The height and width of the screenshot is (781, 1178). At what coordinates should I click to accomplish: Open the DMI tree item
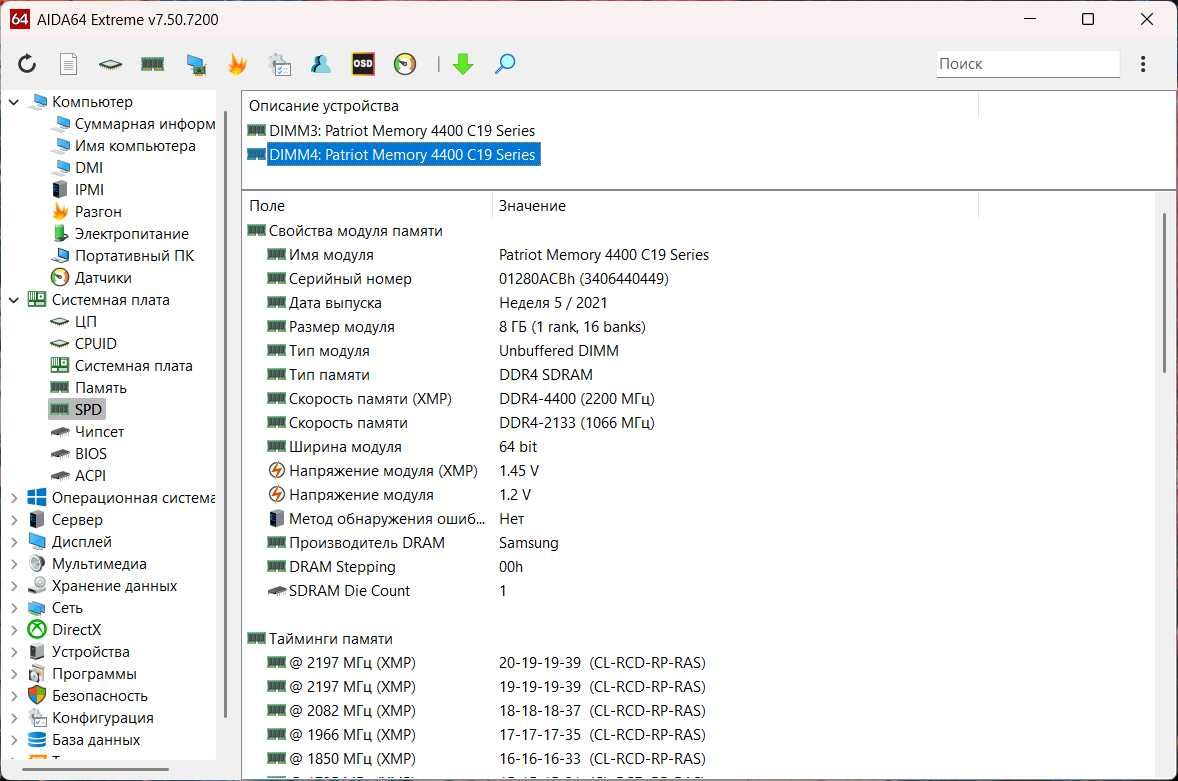[78, 167]
